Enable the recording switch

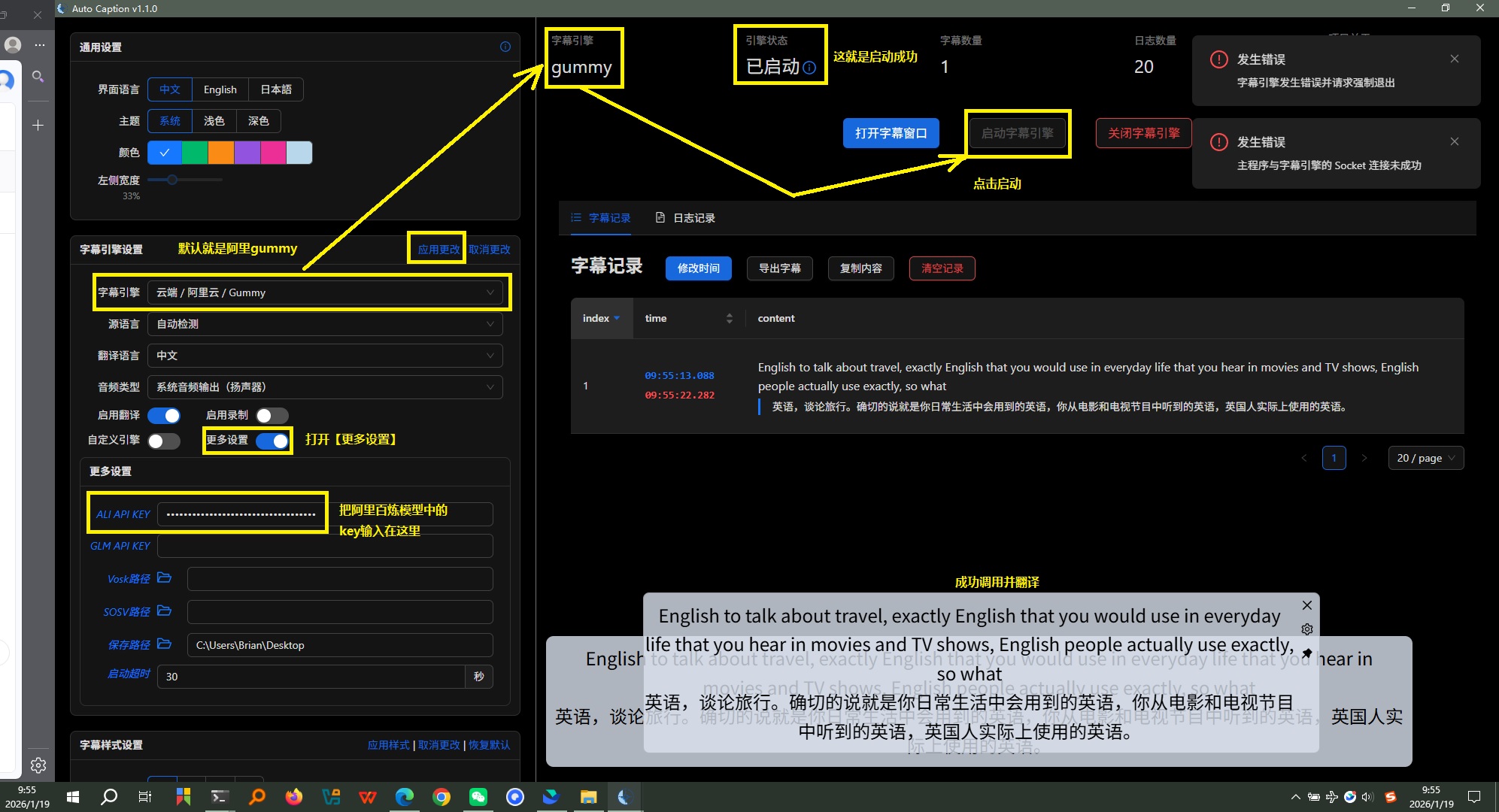[272, 416]
